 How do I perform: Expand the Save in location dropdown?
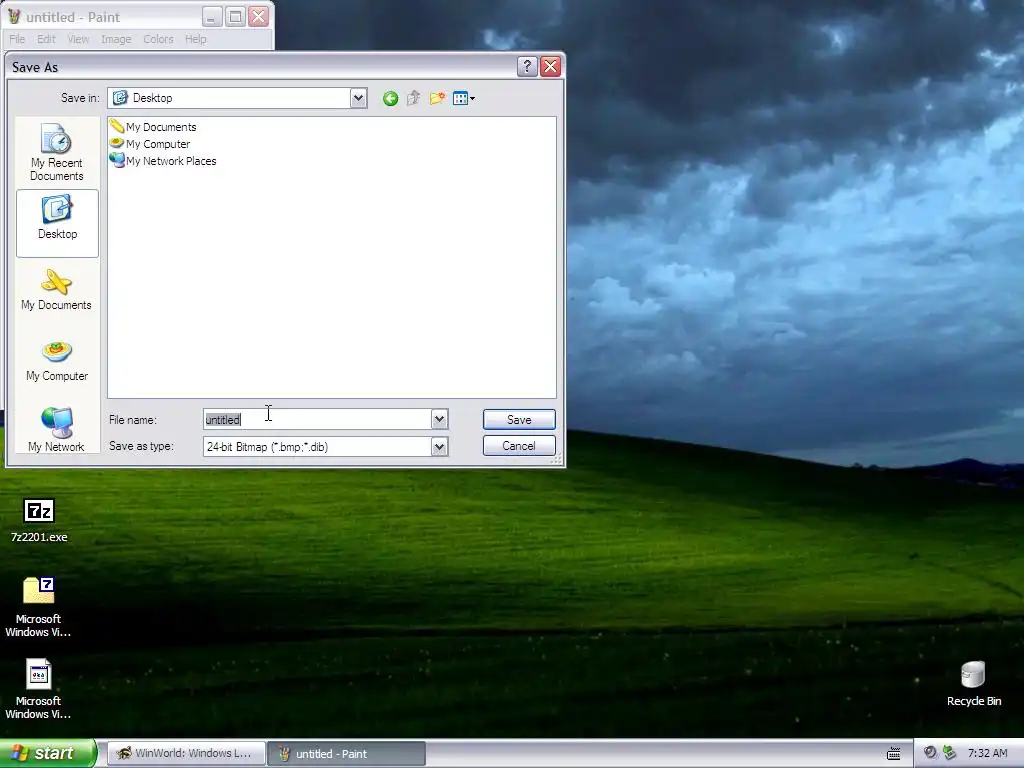point(358,98)
